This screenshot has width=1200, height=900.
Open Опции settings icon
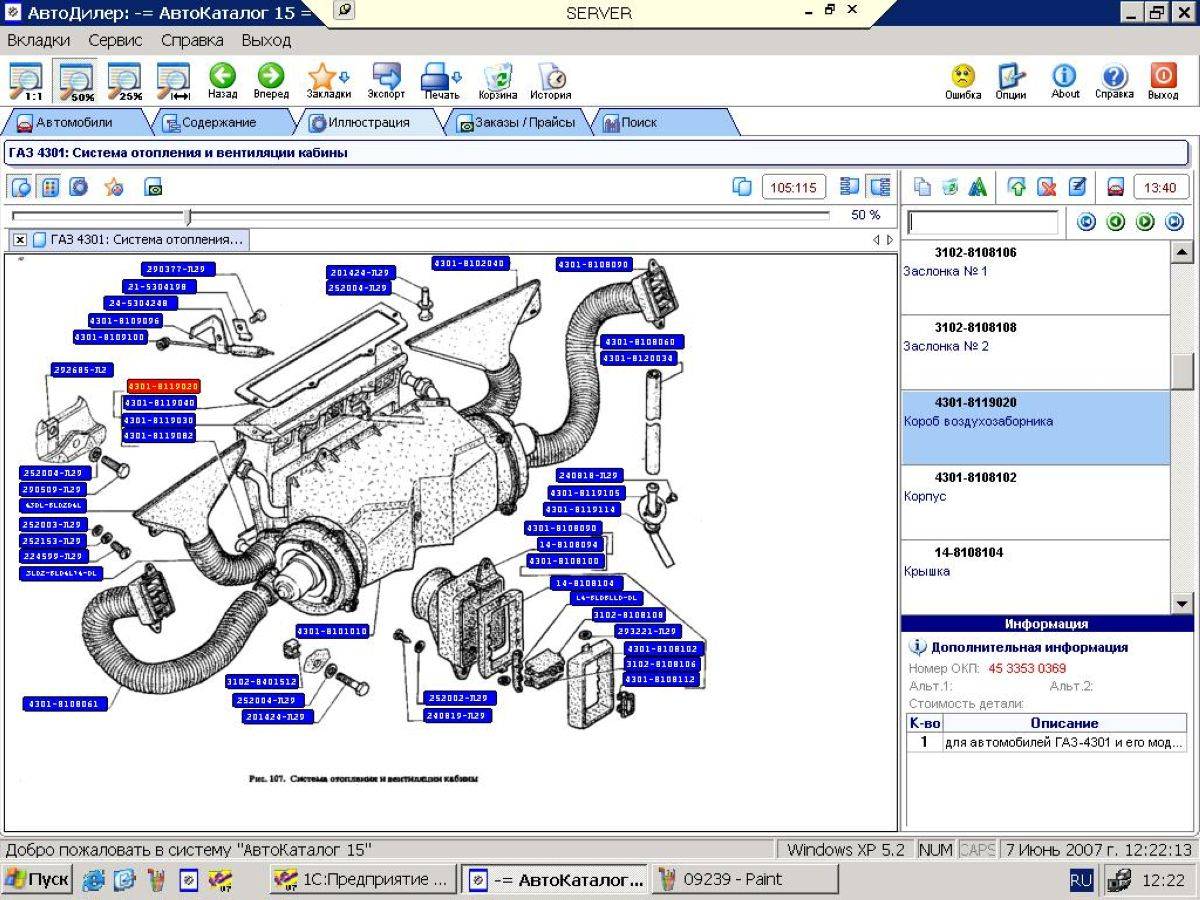[1011, 81]
